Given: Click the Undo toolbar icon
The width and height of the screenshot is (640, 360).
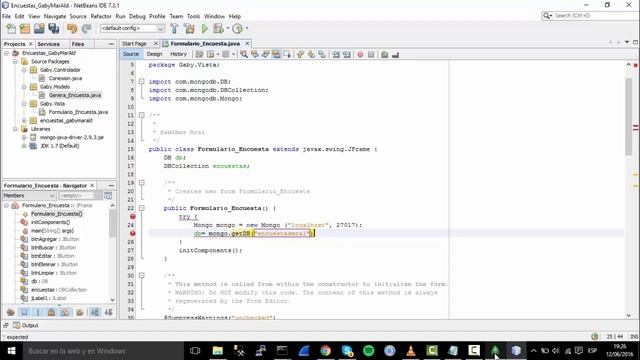Looking at the screenshot, I should pyautogui.click(x=72, y=29).
